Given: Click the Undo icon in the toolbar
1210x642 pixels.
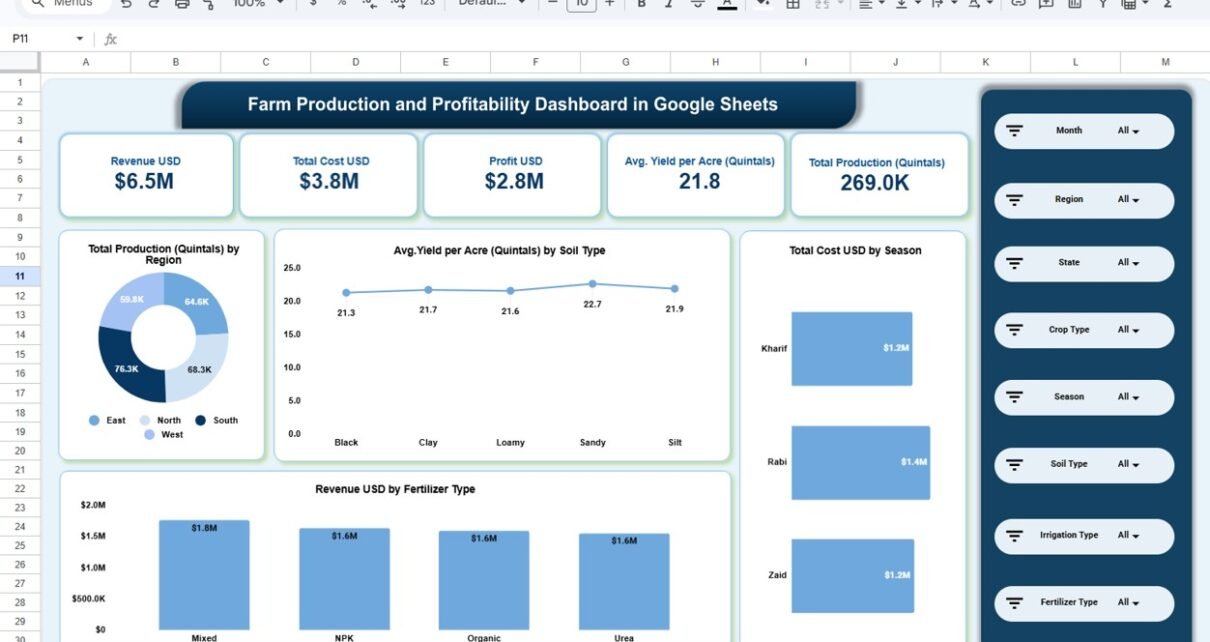Looking at the screenshot, I should 125,4.
